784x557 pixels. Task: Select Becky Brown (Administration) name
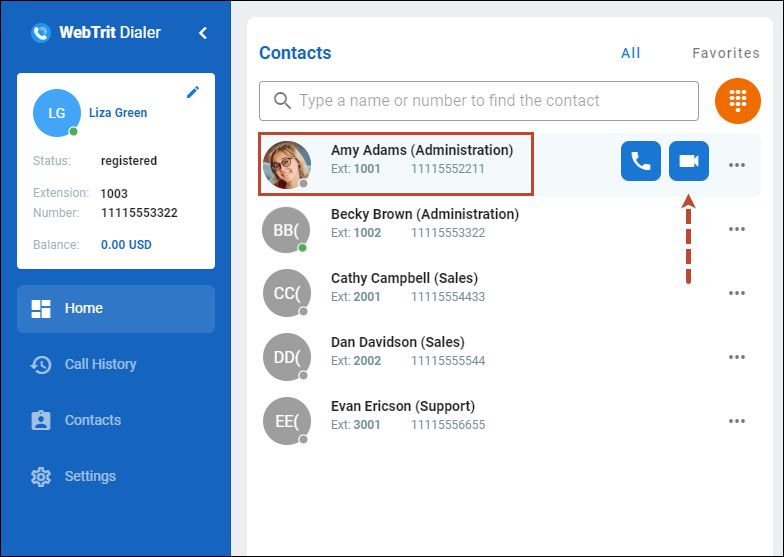pyautogui.click(x=425, y=214)
